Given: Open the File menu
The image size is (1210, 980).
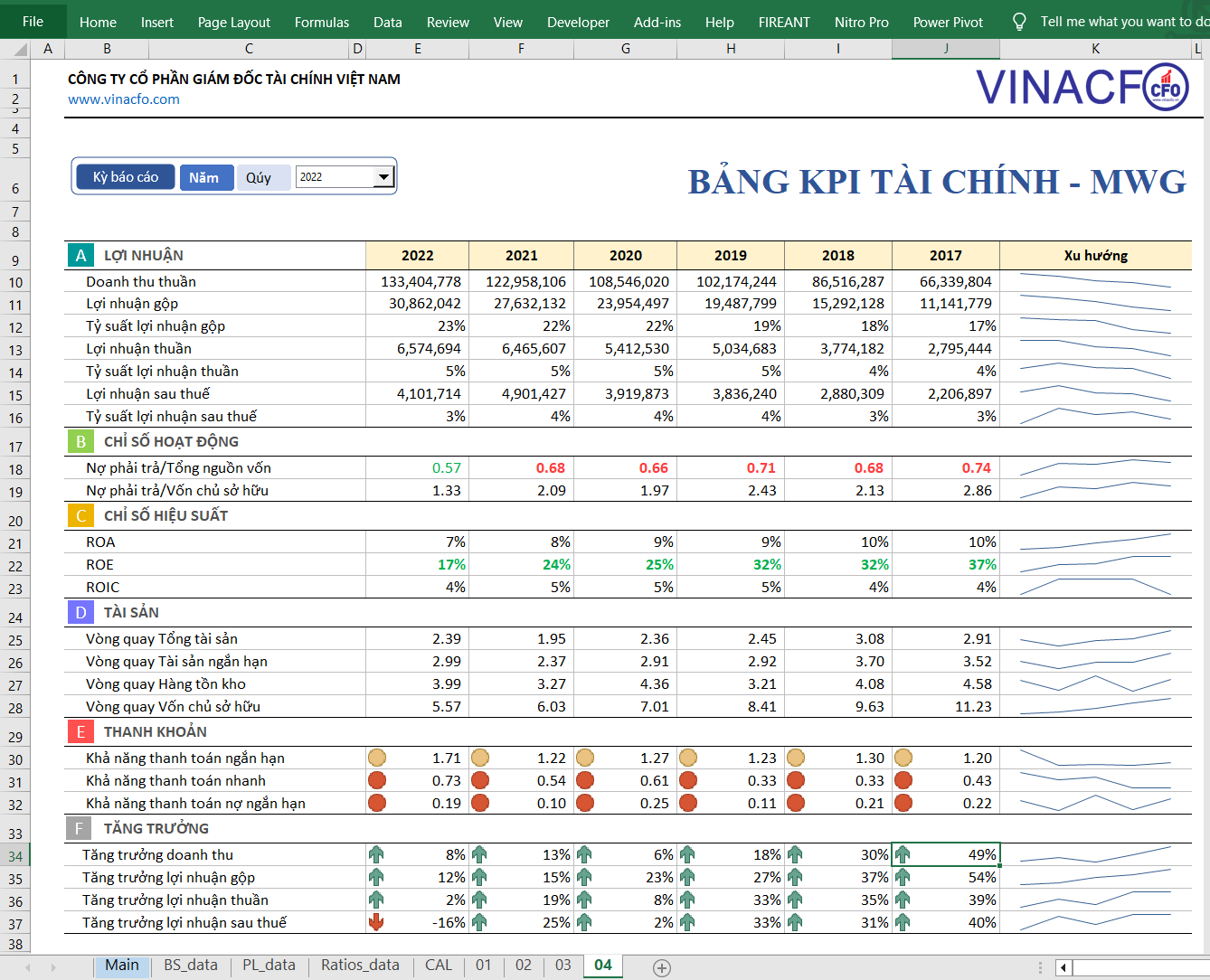Looking at the screenshot, I should pos(33,22).
